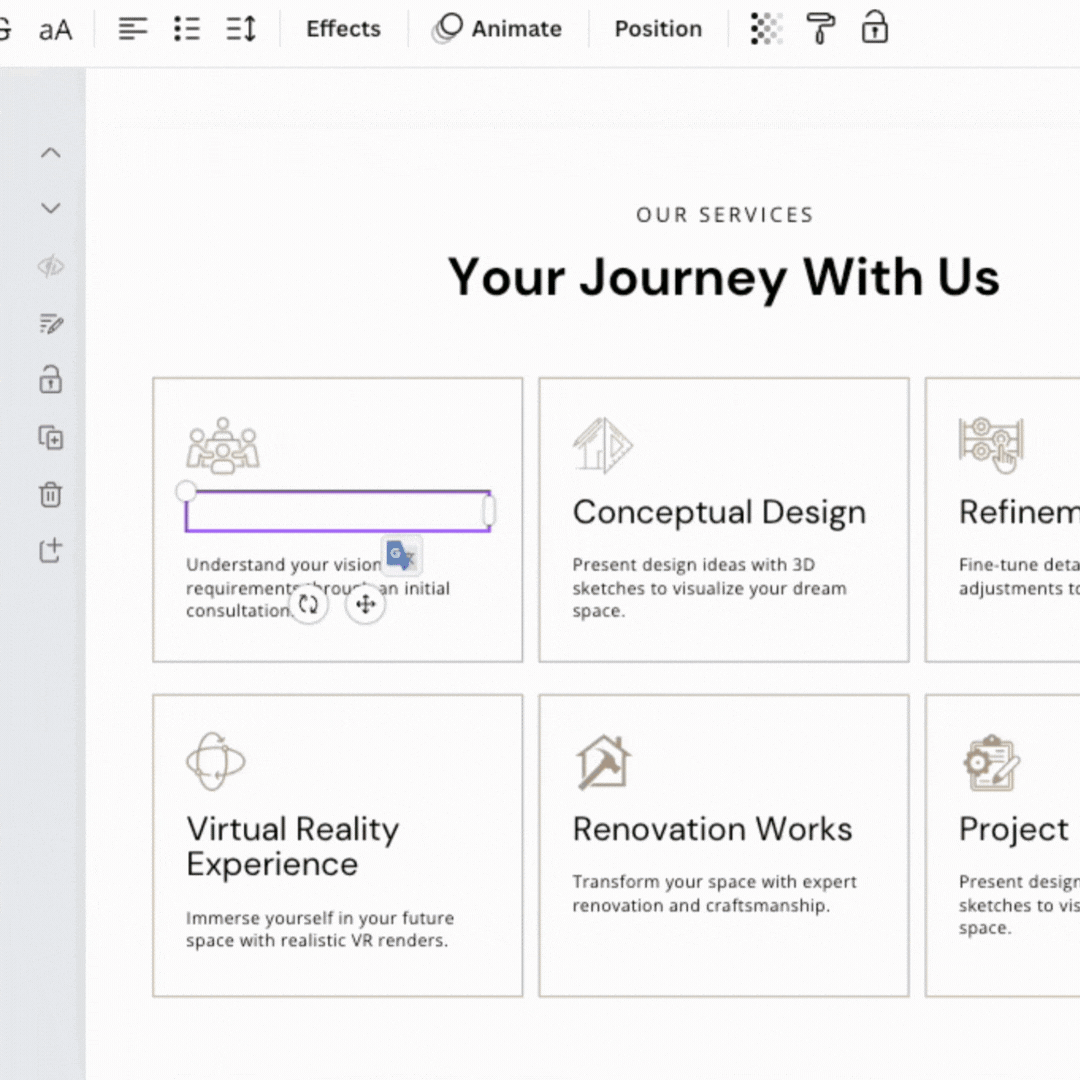The width and height of the screenshot is (1080, 1080).
Task: Select the copy style paint roller
Action: (x=821, y=29)
